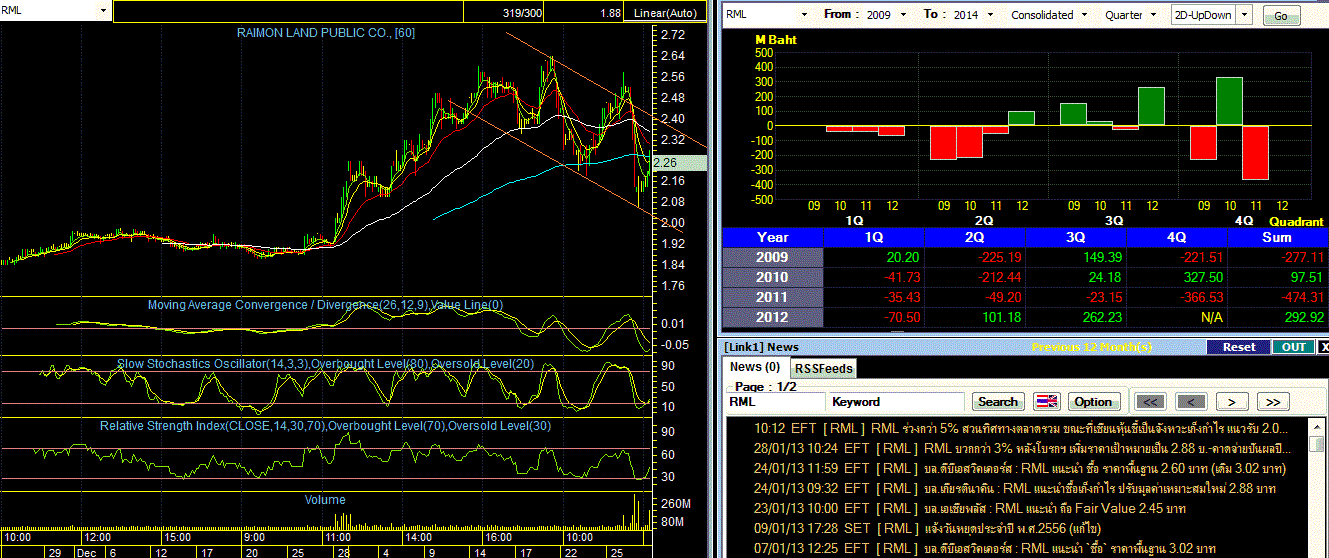Click the 319/300 bar count field

(505, 13)
